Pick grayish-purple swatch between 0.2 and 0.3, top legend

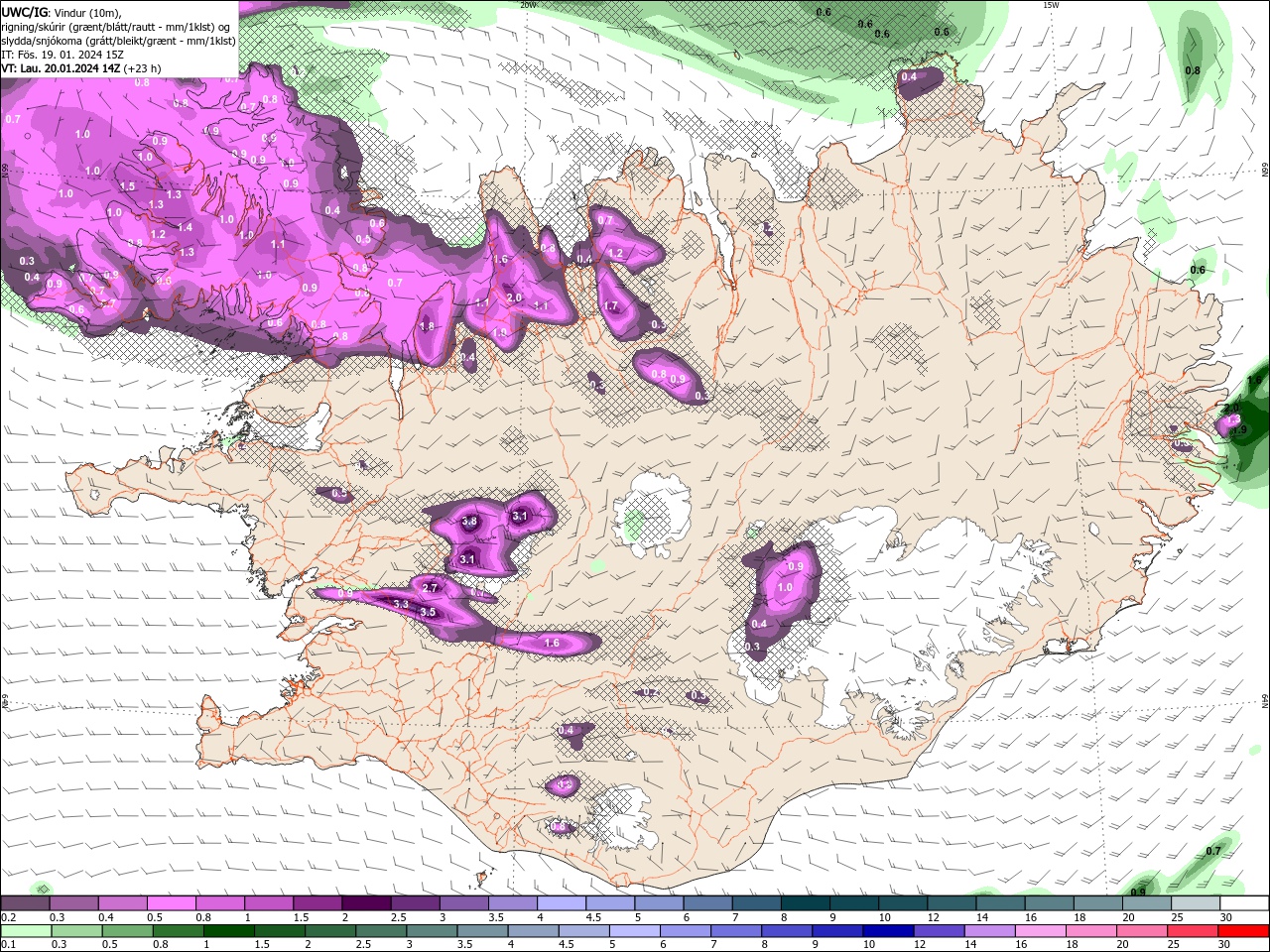pyautogui.click(x=25, y=903)
